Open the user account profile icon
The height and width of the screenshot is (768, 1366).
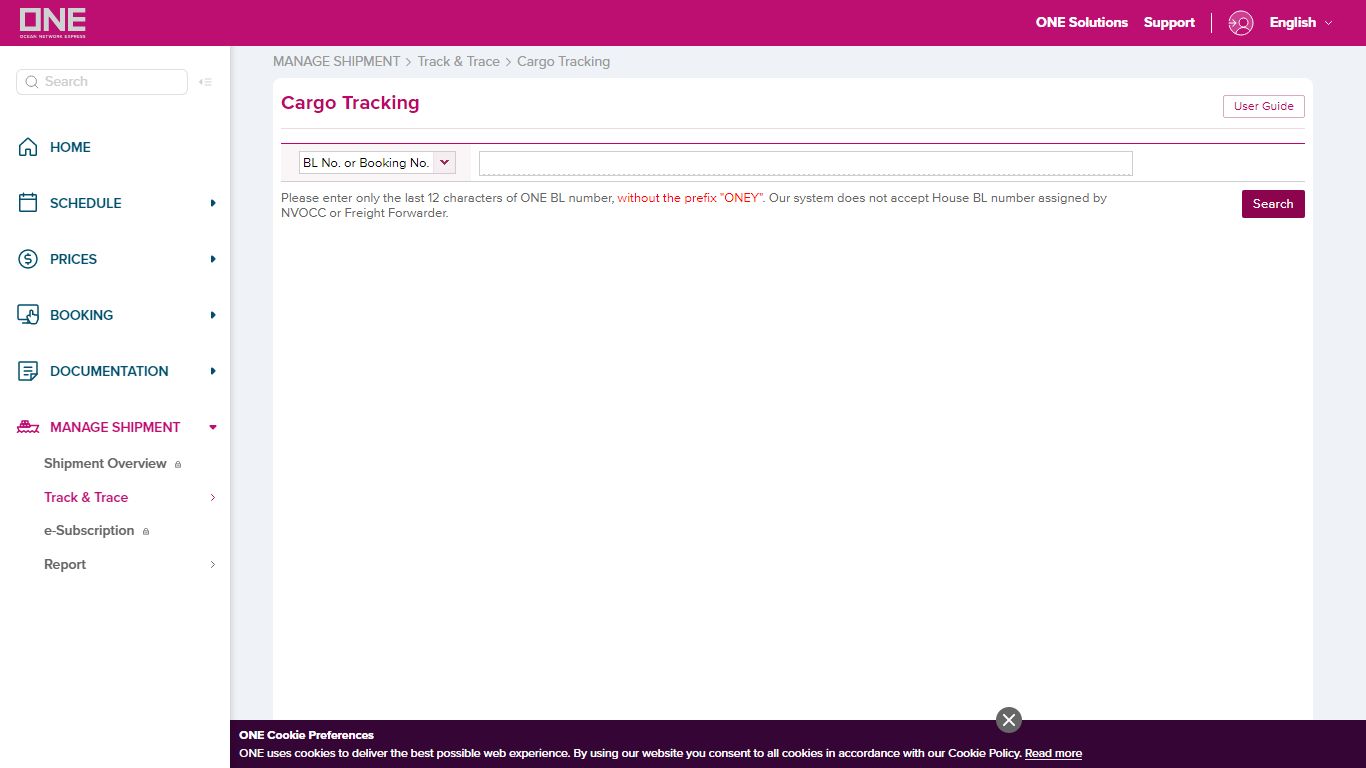tap(1241, 23)
